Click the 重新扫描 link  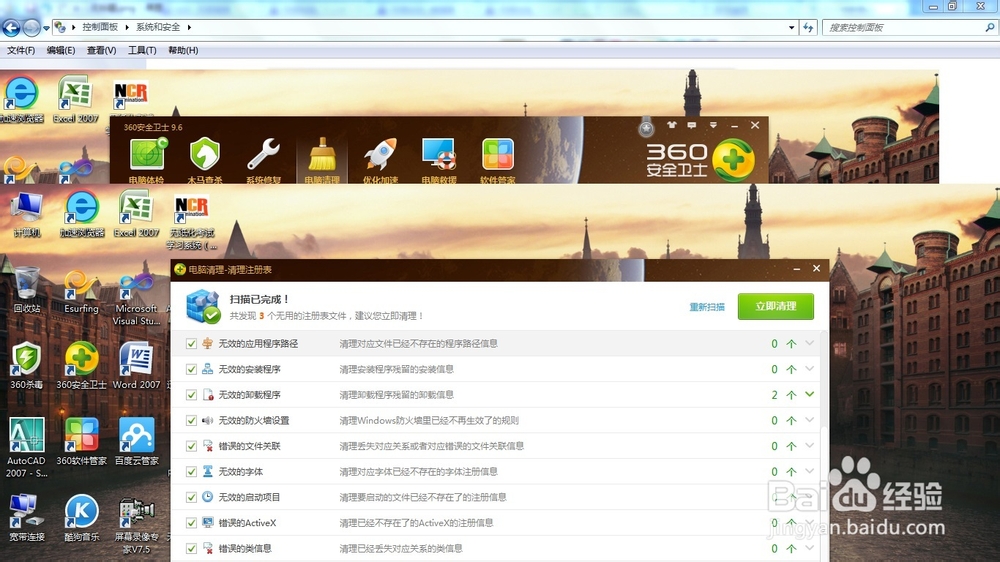(x=707, y=307)
